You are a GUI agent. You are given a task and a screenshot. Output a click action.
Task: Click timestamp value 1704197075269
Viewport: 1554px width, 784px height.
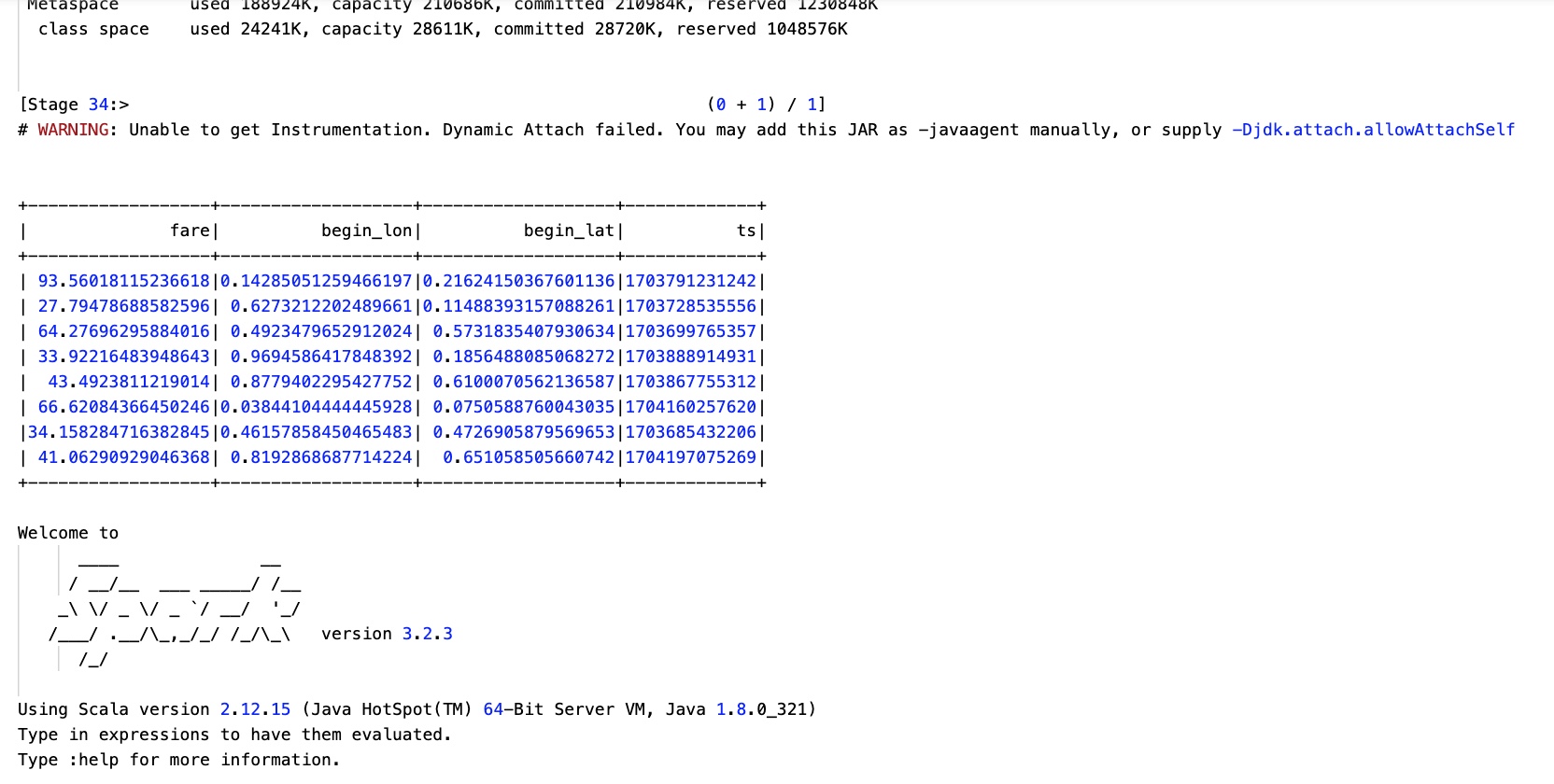pyautogui.click(x=690, y=457)
